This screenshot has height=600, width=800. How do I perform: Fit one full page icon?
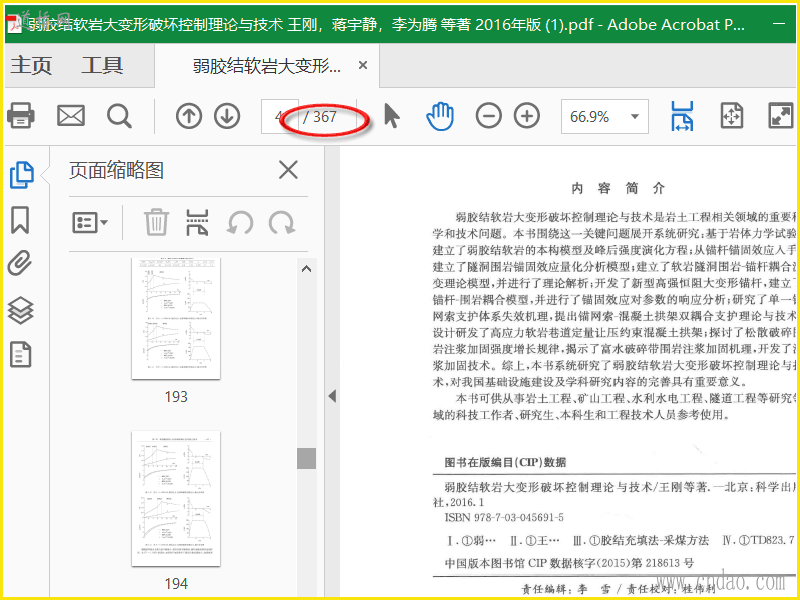[x=732, y=116]
